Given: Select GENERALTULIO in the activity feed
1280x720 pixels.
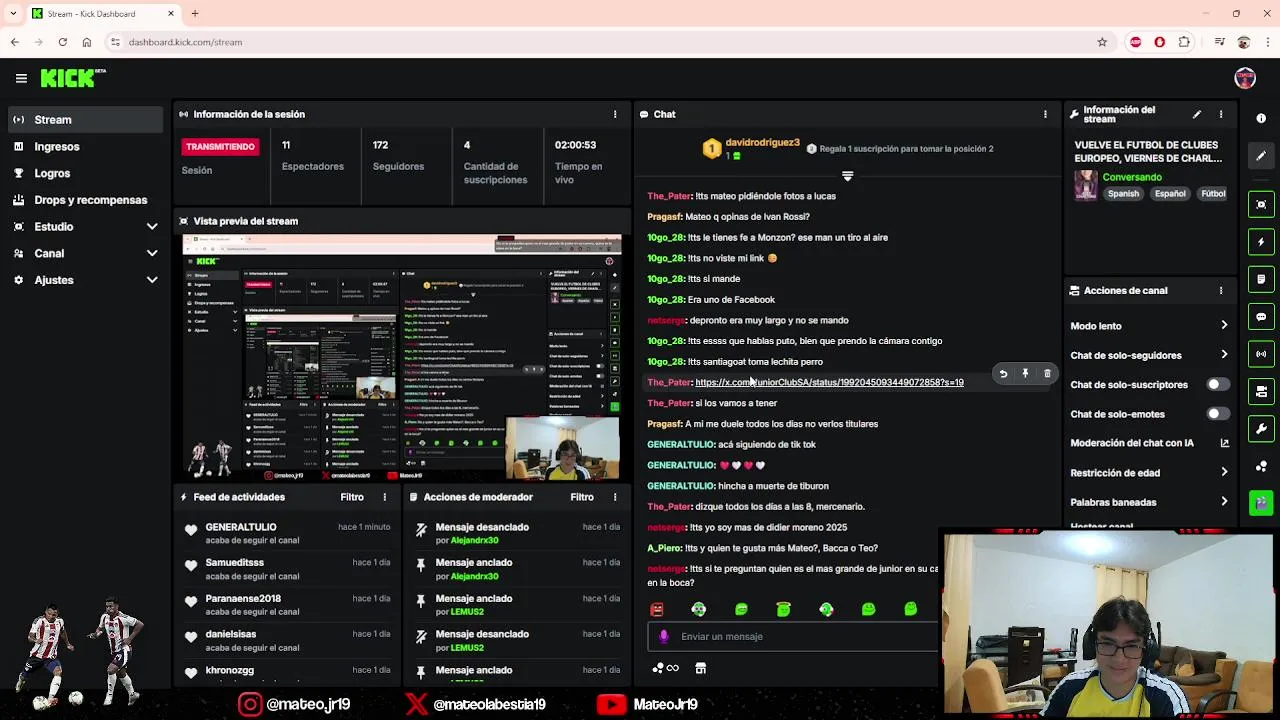Looking at the screenshot, I should pyautogui.click(x=241, y=527).
